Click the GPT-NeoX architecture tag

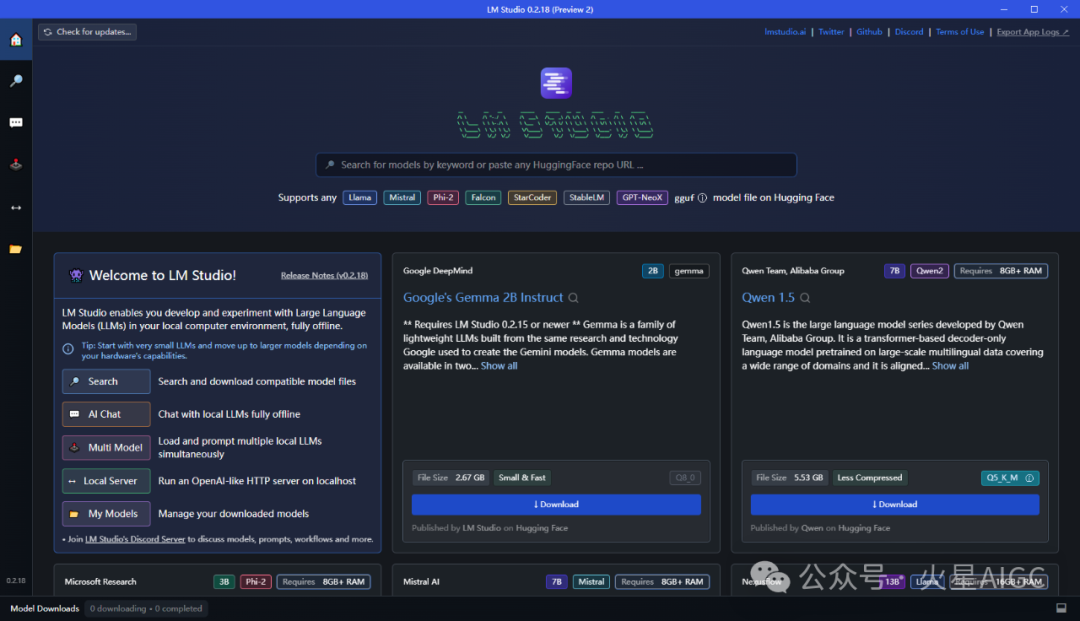click(x=642, y=198)
